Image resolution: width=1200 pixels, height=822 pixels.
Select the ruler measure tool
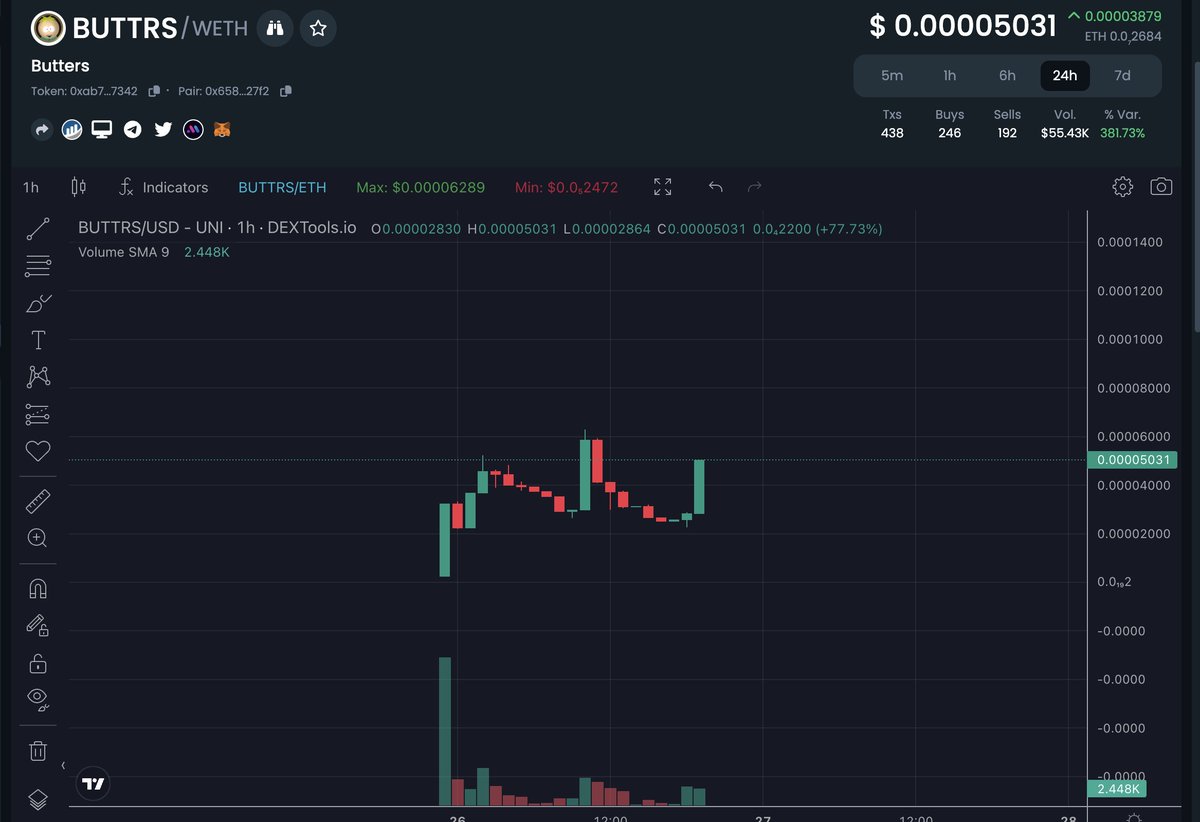38,501
